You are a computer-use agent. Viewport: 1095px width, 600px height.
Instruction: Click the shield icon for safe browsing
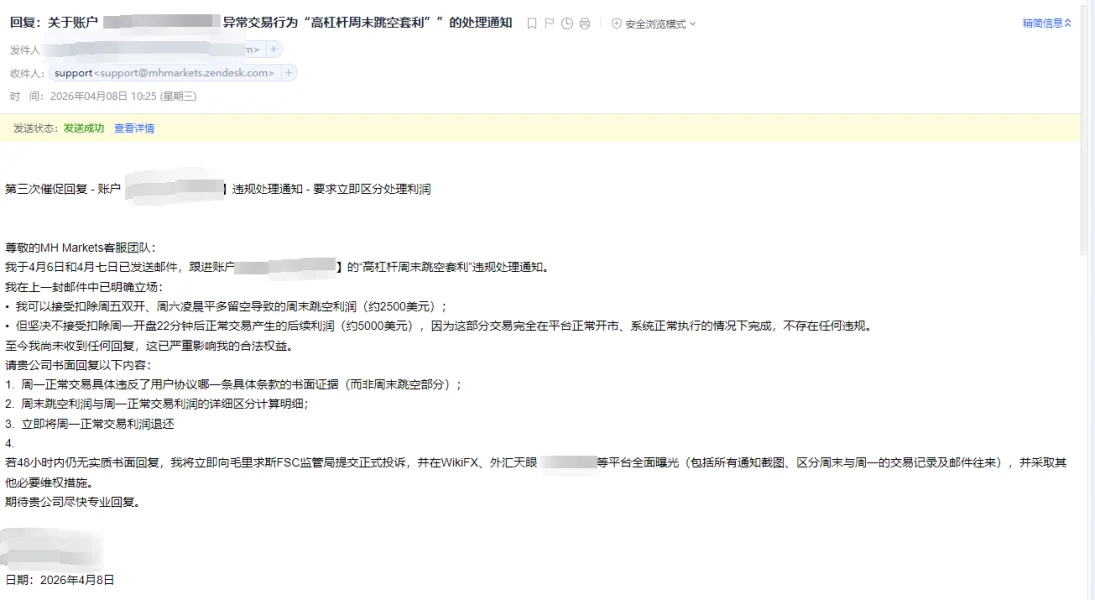pyautogui.click(x=617, y=24)
